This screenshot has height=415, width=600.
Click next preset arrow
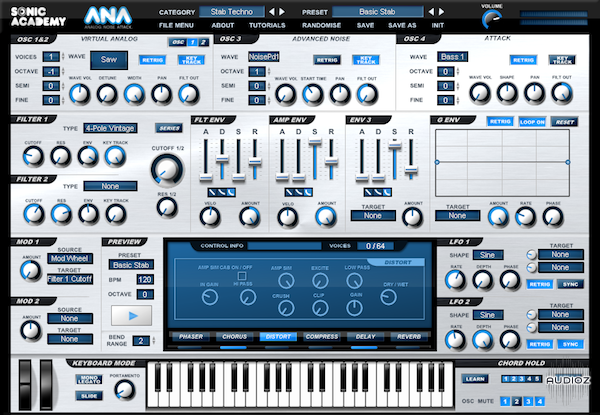point(441,12)
